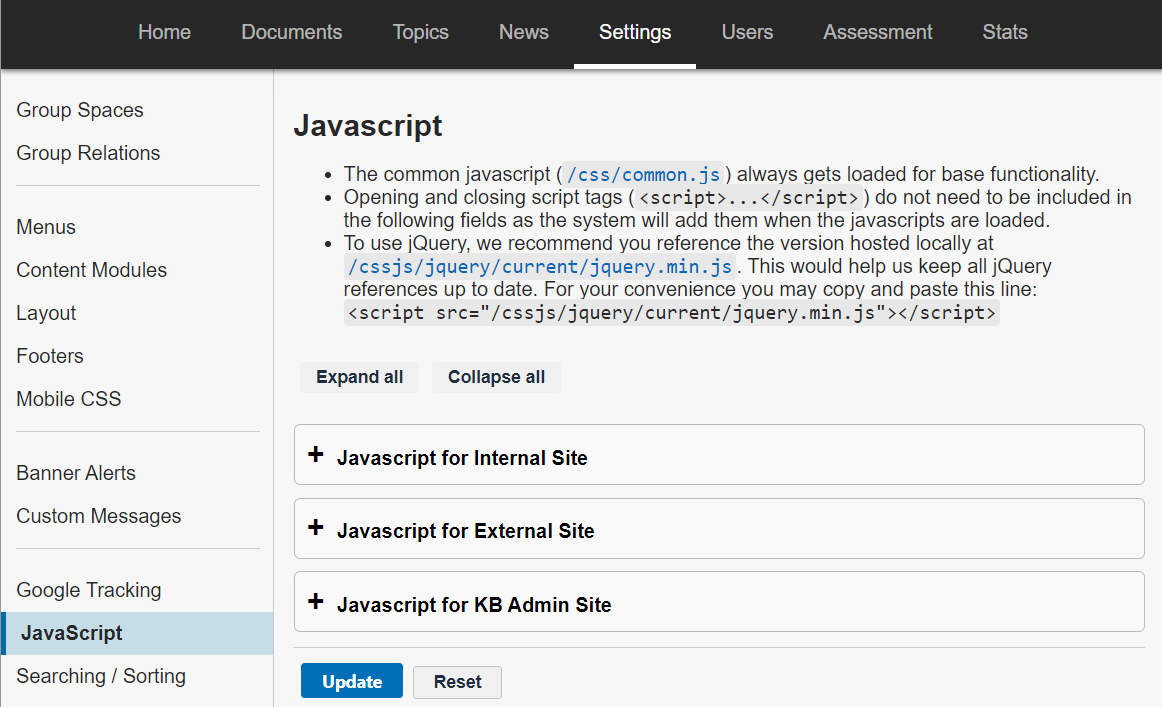Go to the Stats tab
This screenshot has height=707, width=1162.
(1005, 33)
